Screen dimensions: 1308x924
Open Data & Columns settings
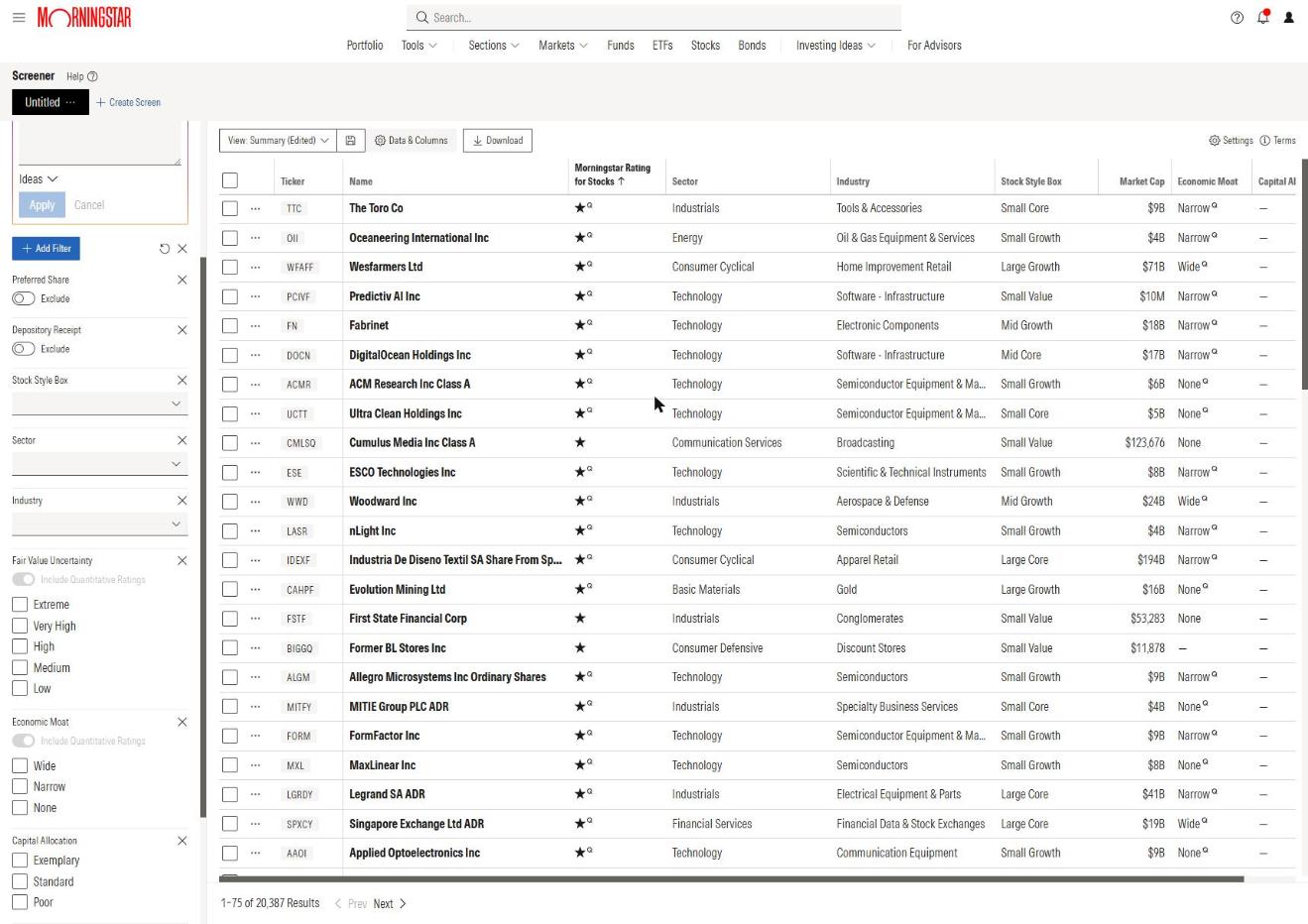tap(413, 141)
